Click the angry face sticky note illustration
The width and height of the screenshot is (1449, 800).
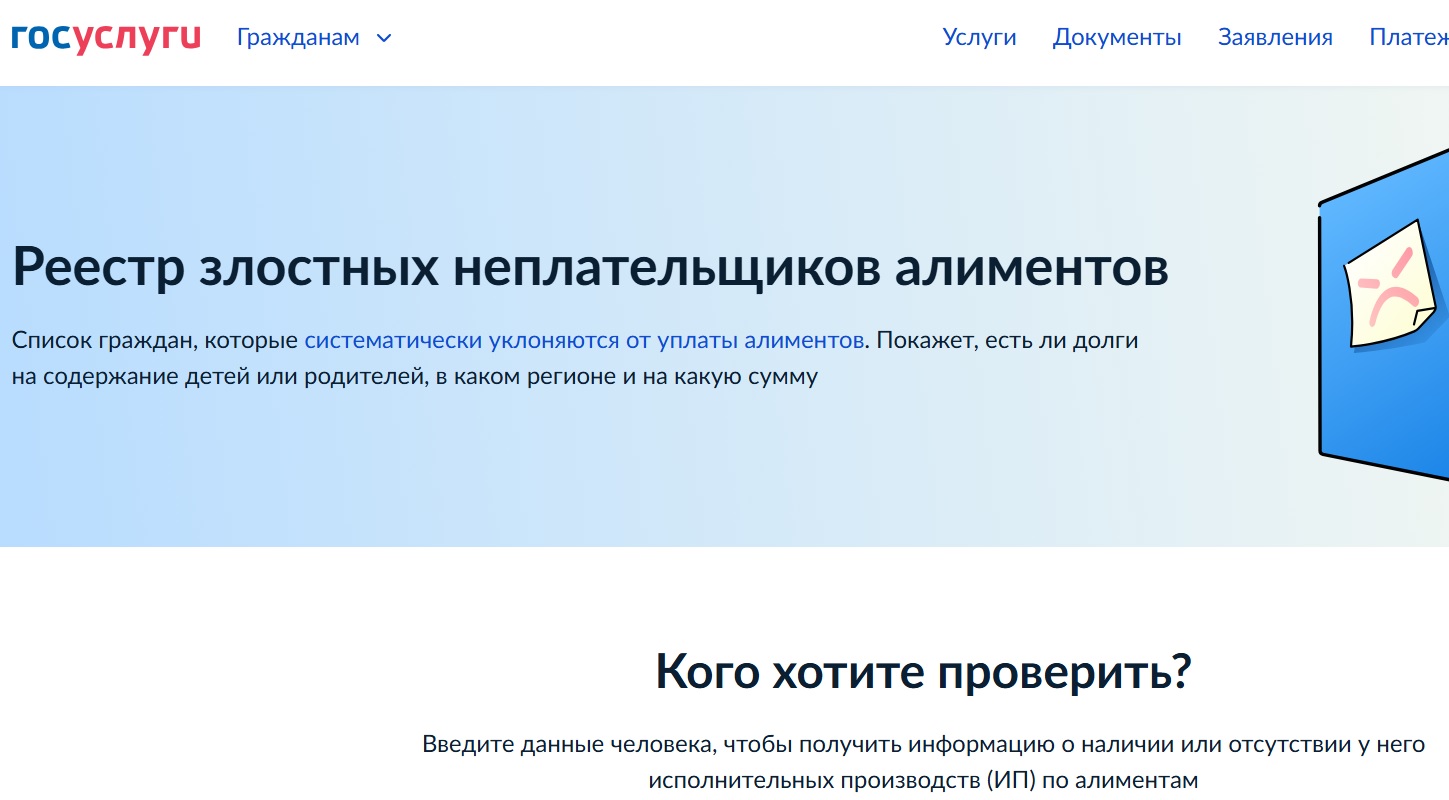pyautogui.click(x=1388, y=286)
